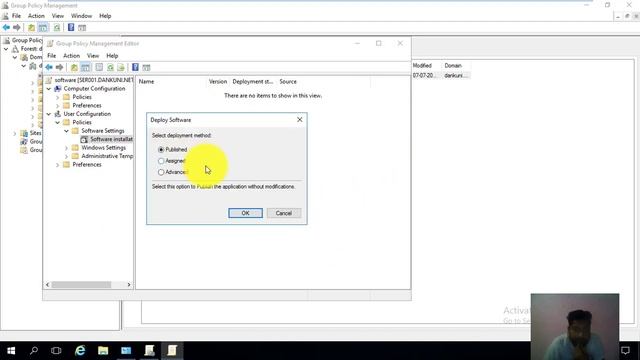Expand Policies under Computer Configuration
This screenshot has height=360, width=640.
click(58, 97)
